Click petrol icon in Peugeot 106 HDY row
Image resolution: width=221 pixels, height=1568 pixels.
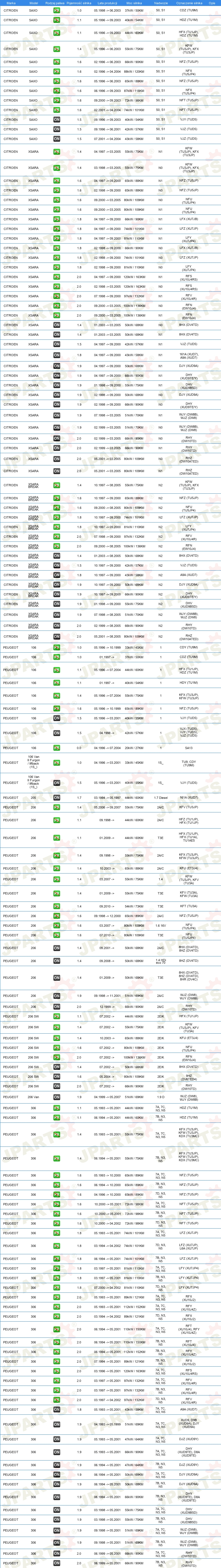57,682
